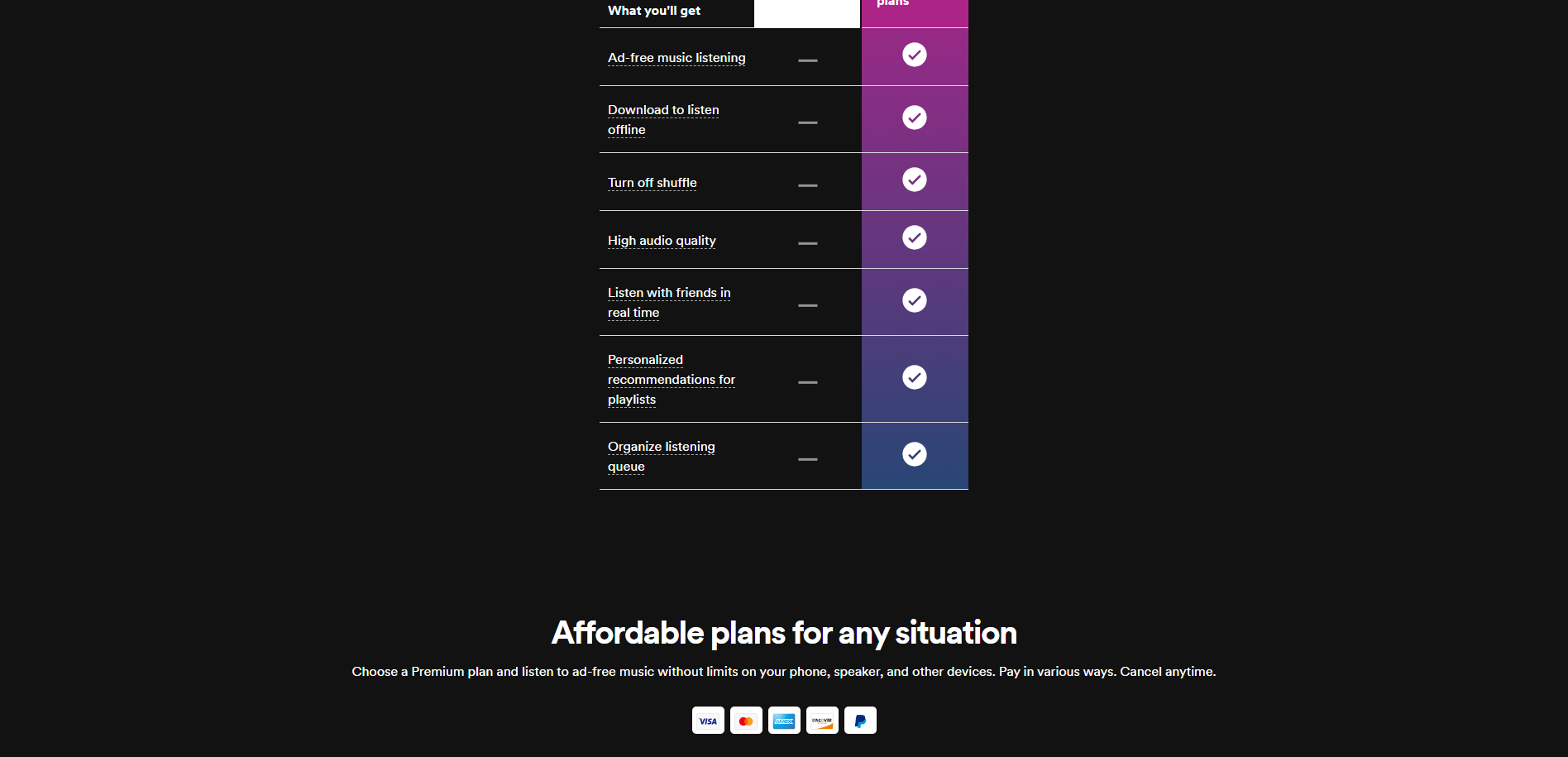Open Personalized recommendations for playlists info
Image resolution: width=1568 pixels, height=757 pixels.
click(672, 380)
